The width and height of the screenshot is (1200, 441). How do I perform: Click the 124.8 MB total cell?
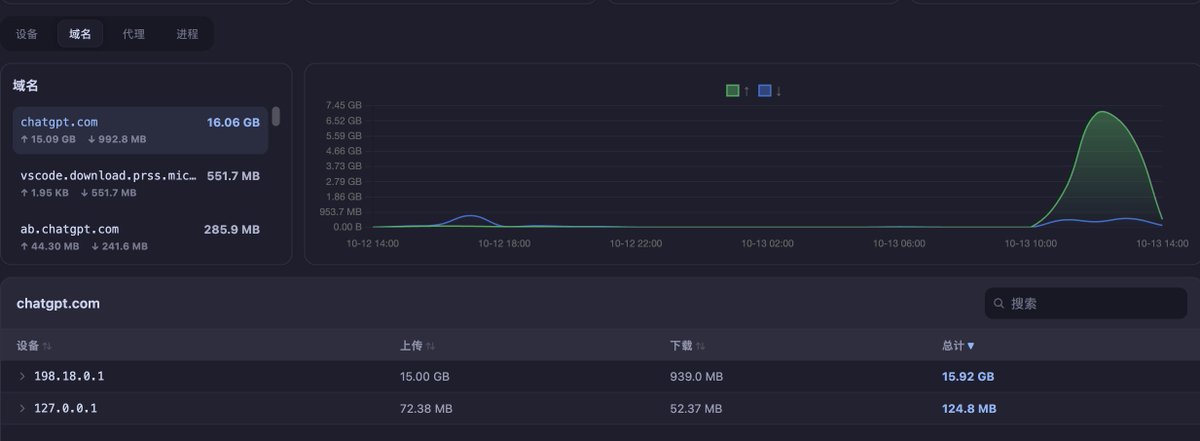point(969,408)
